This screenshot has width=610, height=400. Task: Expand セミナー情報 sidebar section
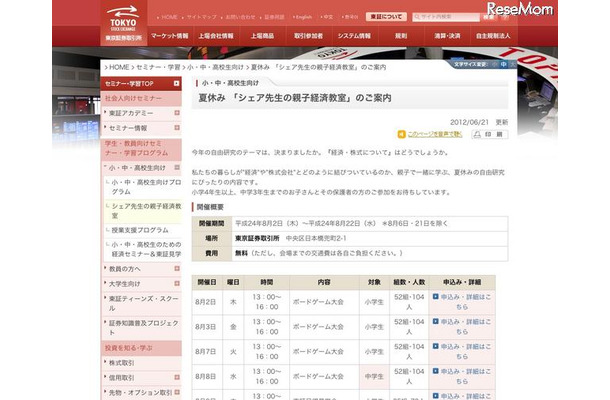pos(177,128)
